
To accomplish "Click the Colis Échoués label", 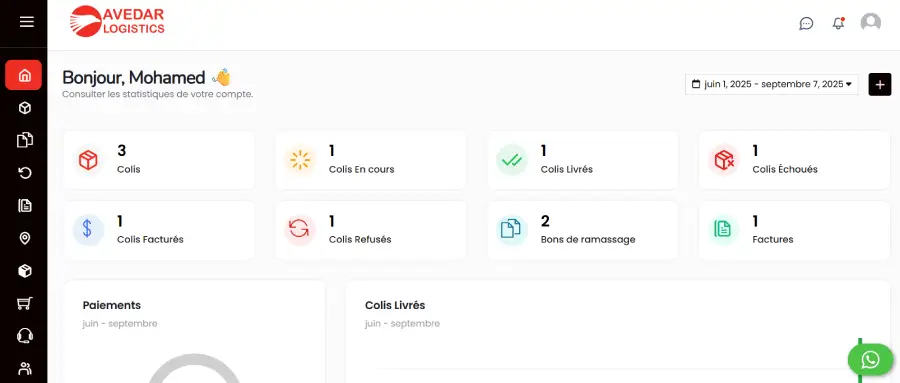I will pos(785,169).
